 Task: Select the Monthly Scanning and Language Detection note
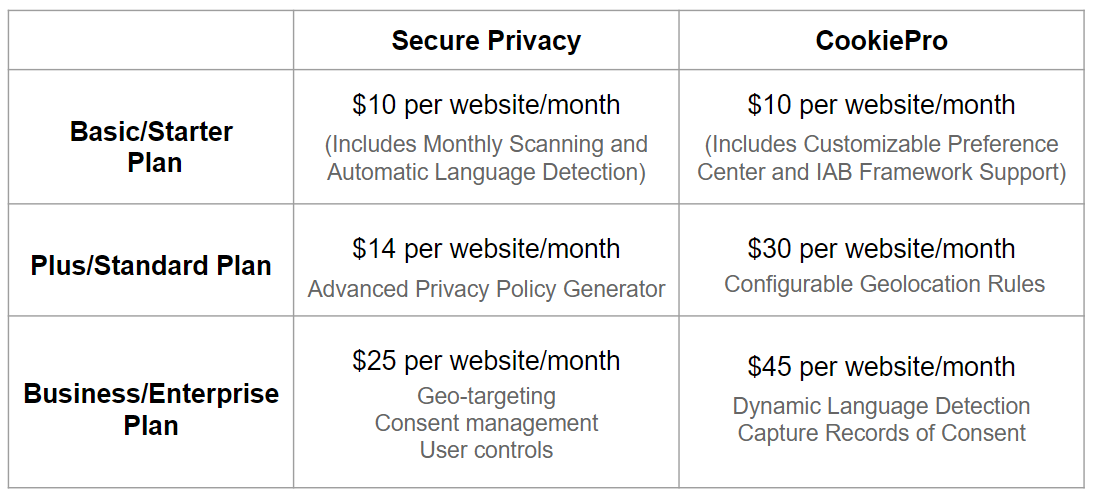(x=486, y=158)
